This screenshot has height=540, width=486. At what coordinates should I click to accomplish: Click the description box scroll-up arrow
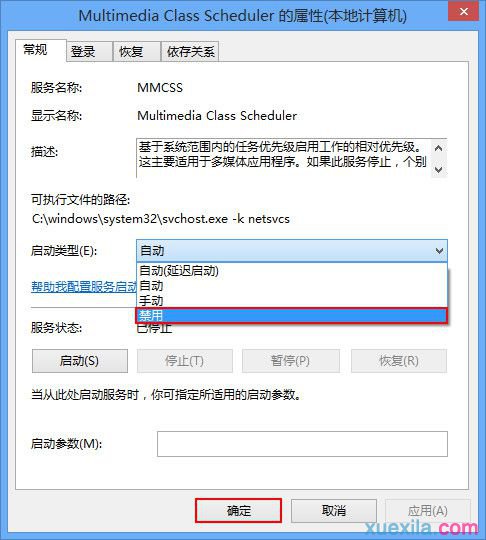point(438,148)
